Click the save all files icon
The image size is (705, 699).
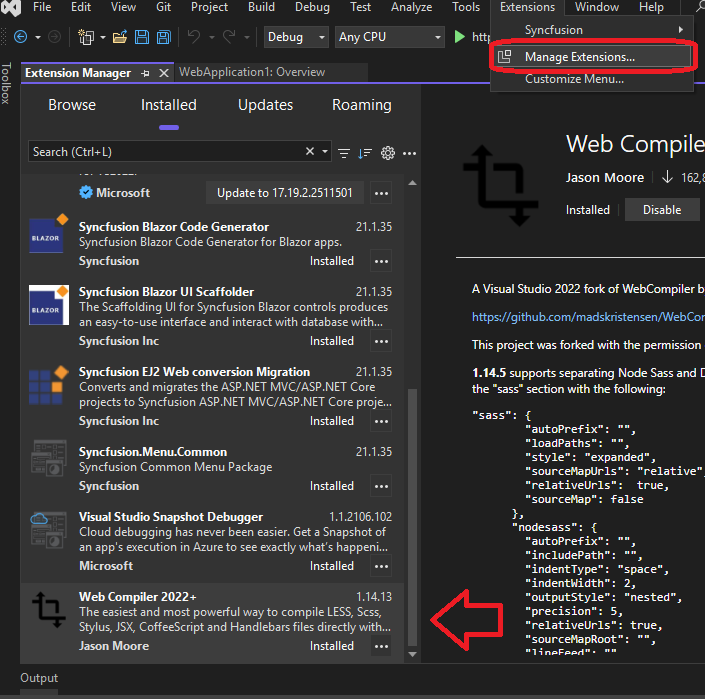(164, 37)
